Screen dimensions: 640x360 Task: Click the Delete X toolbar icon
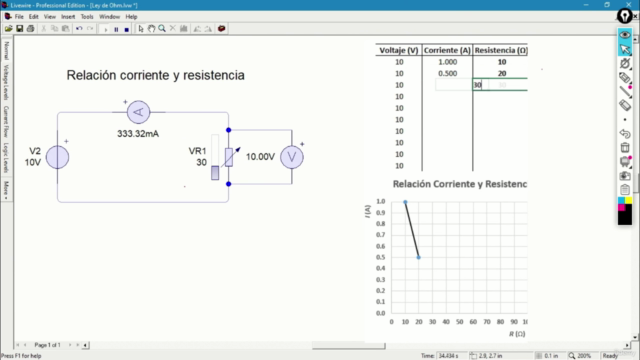pos(173,29)
